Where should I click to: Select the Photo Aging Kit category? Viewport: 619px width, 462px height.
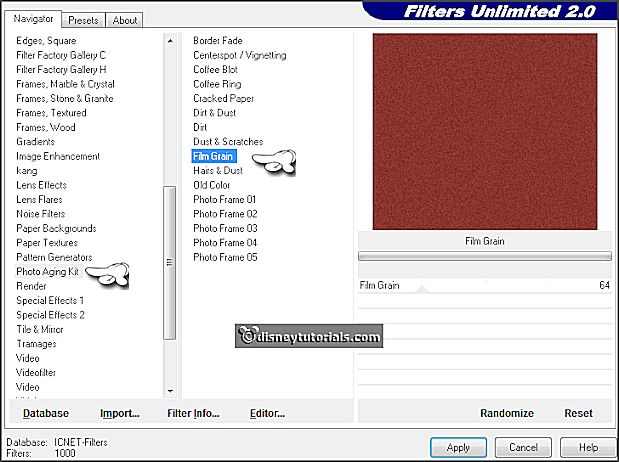click(x=48, y=272)
